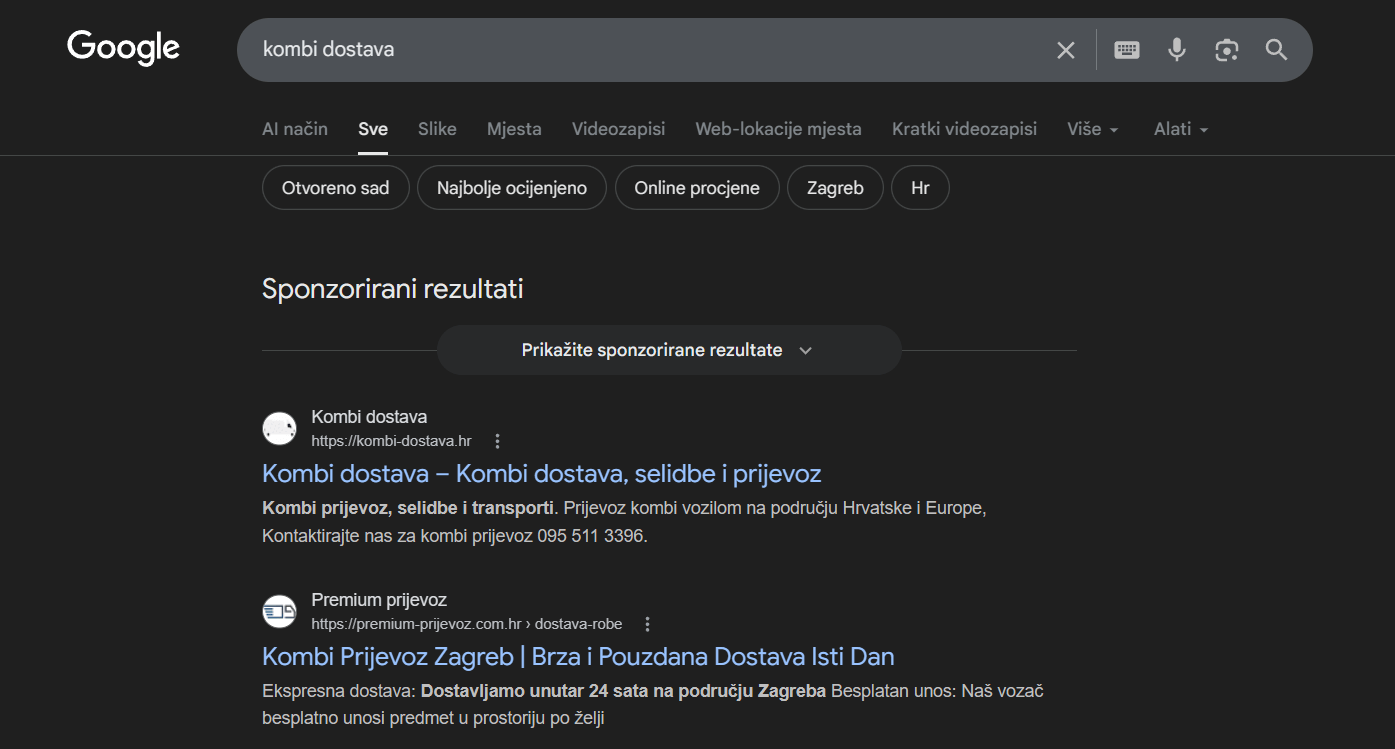The image size is (1395, 749).
Task: Apply the Online procjene filter chip
Action: 697,188
